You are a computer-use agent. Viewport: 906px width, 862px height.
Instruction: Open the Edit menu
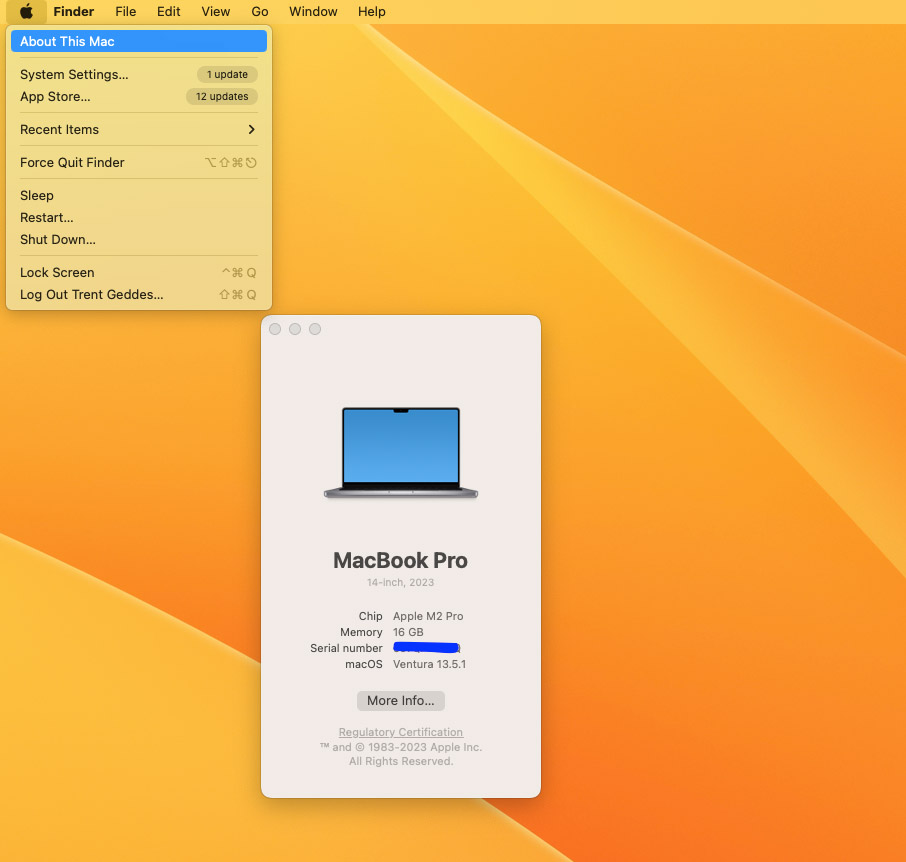click(168, 12)
